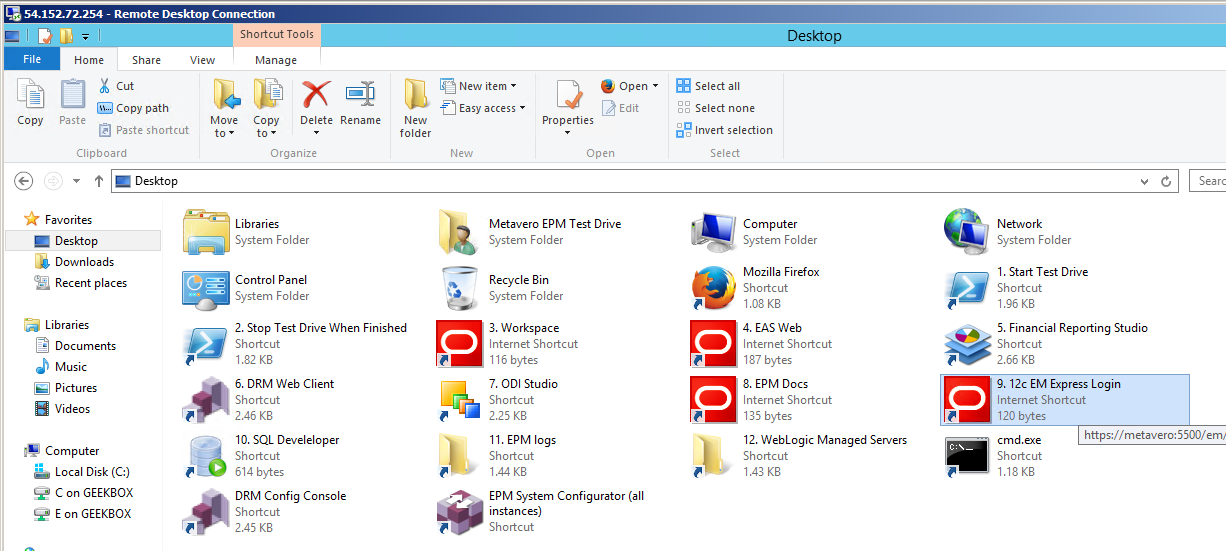Open E on GEEKBOX drive
Image resolution: width=1226 pixels, height=551 pixels.
[x=83, y=514]
